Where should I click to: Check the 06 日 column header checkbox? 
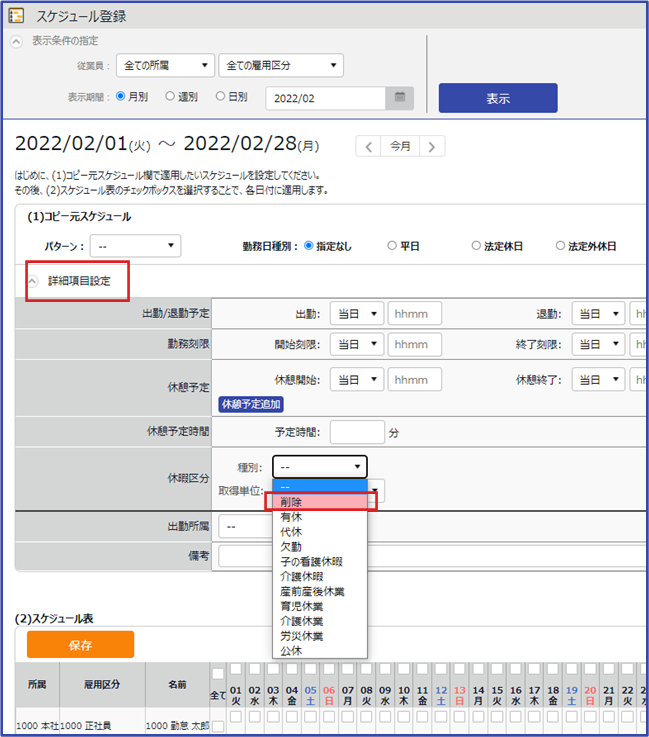point(329,669)
